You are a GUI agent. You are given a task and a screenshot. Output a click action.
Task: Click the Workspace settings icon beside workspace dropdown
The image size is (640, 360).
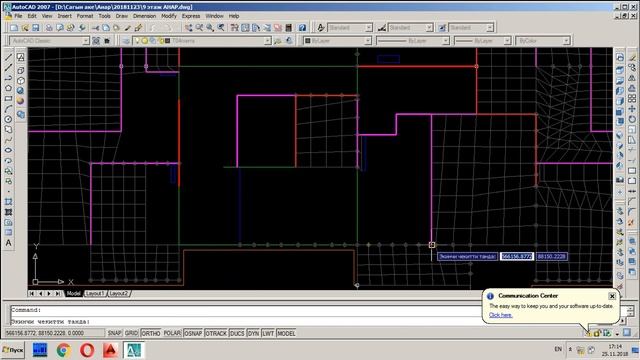(96, 41)
